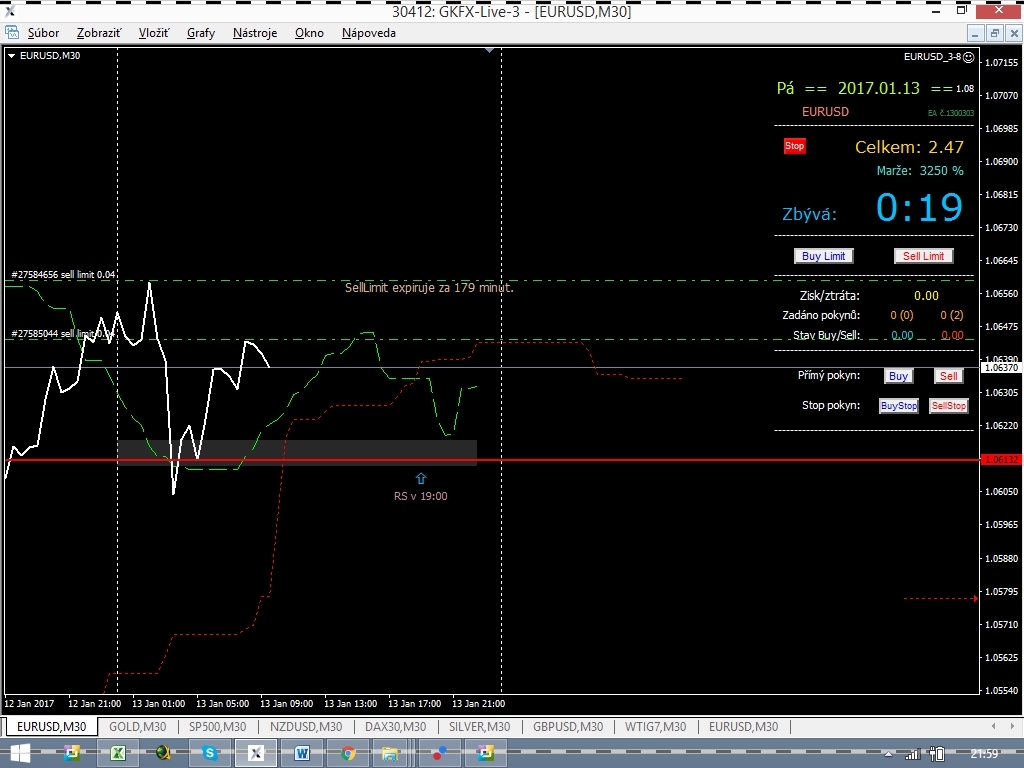1024x768 pixels.
Task: Show hidden system tray icons
Action: [888, 755]
